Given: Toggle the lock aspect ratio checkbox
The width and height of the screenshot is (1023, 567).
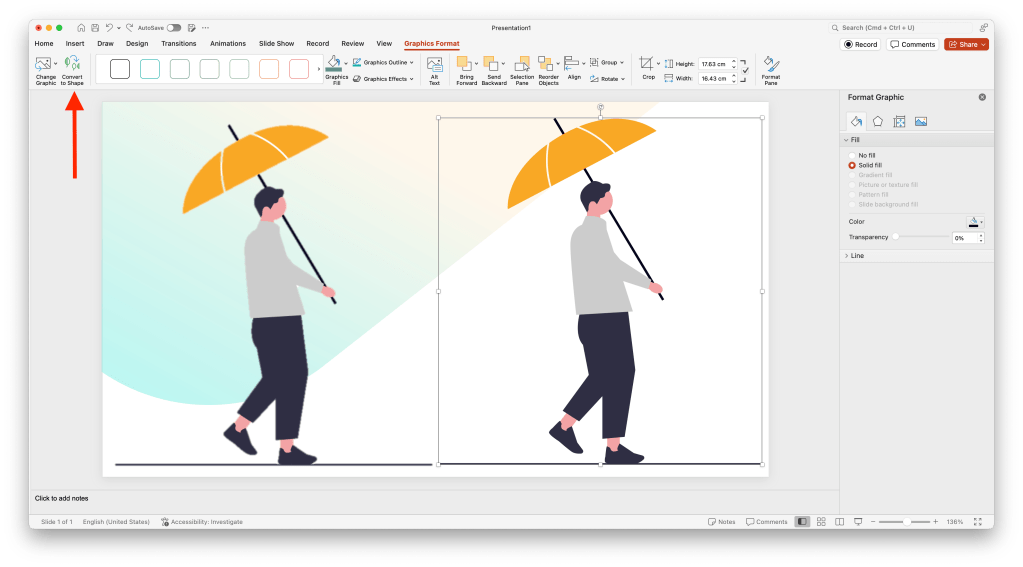Looking at the screenshot, I should [745, 70].
